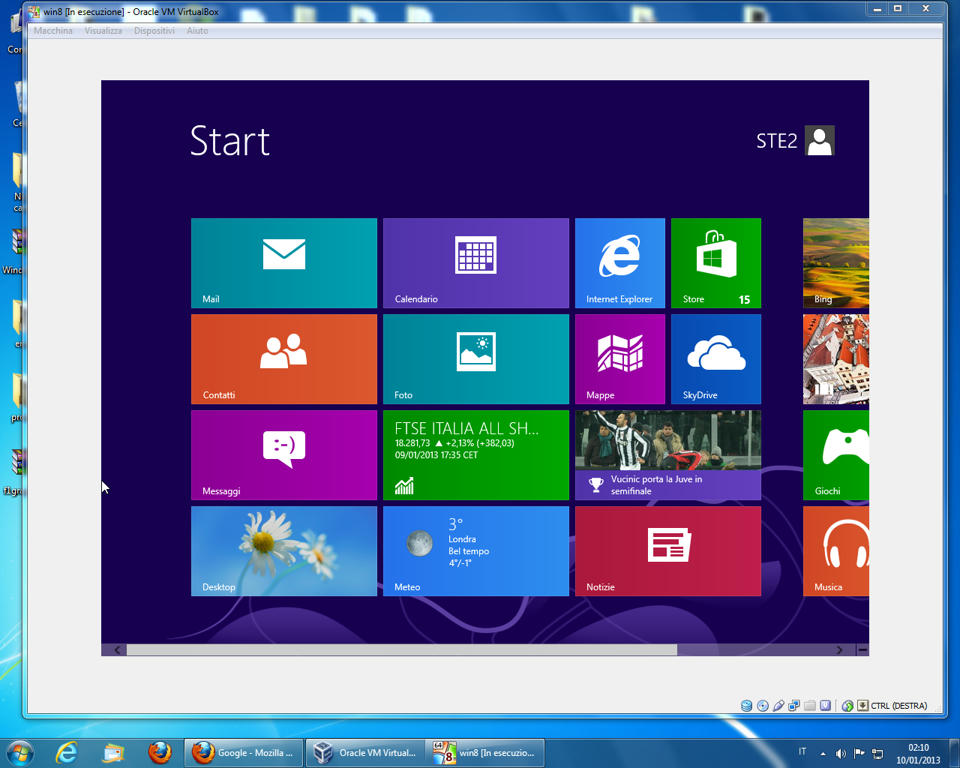960x768 pixels.
Task: Open the Vucinic Juve sports news tile
Action: (668, 455)
